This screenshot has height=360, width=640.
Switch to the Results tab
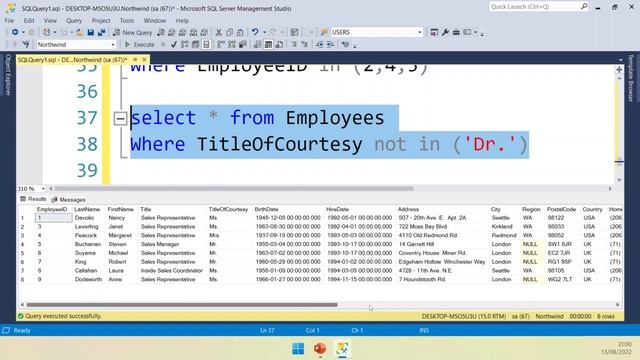coord(33,199)
